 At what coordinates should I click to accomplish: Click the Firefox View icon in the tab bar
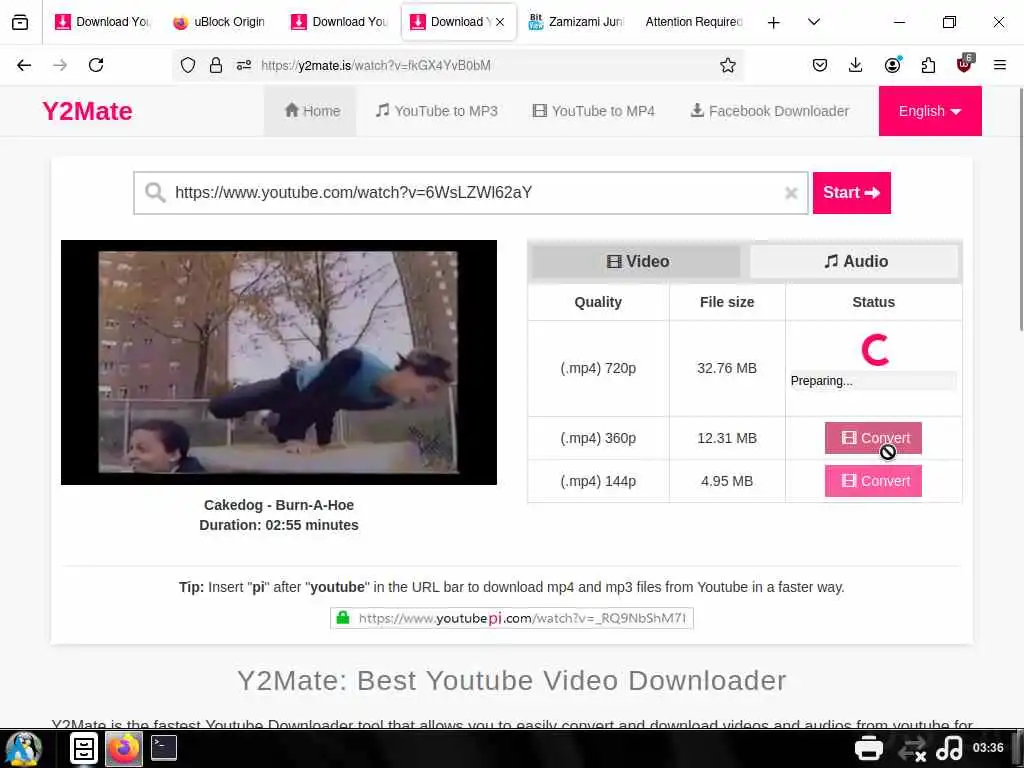point(20,22)
